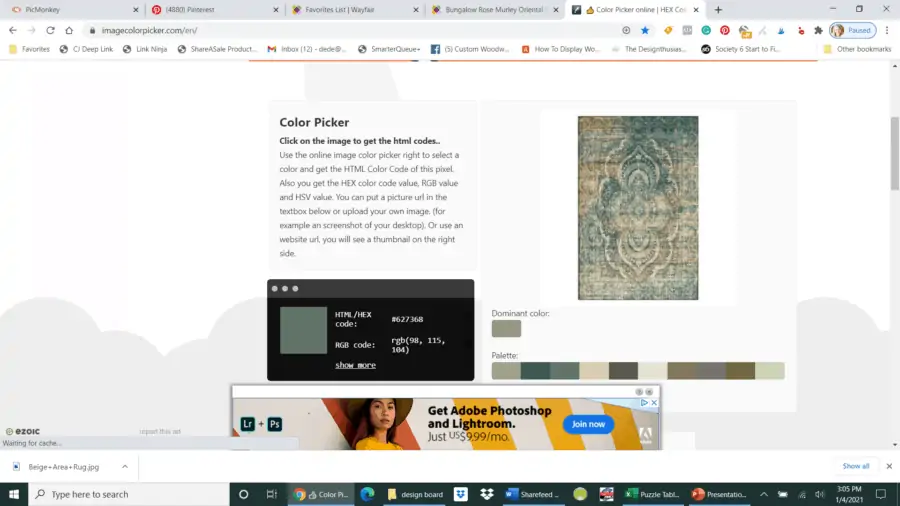Show hidden system tray icons

pyautogui.click(x=764, y=494)
